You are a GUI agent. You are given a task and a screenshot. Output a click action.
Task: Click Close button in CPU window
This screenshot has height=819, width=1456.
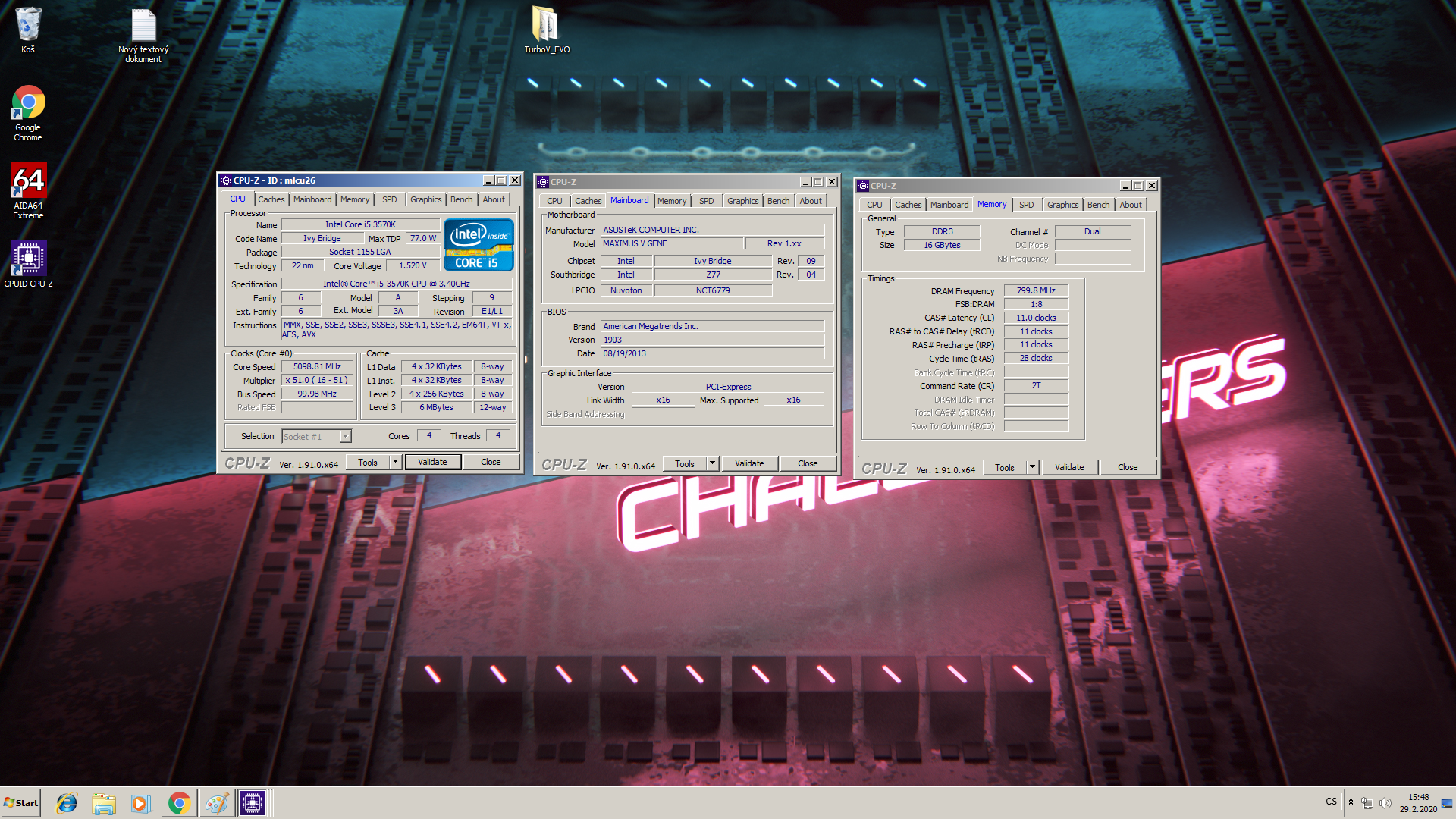(491, 462)
